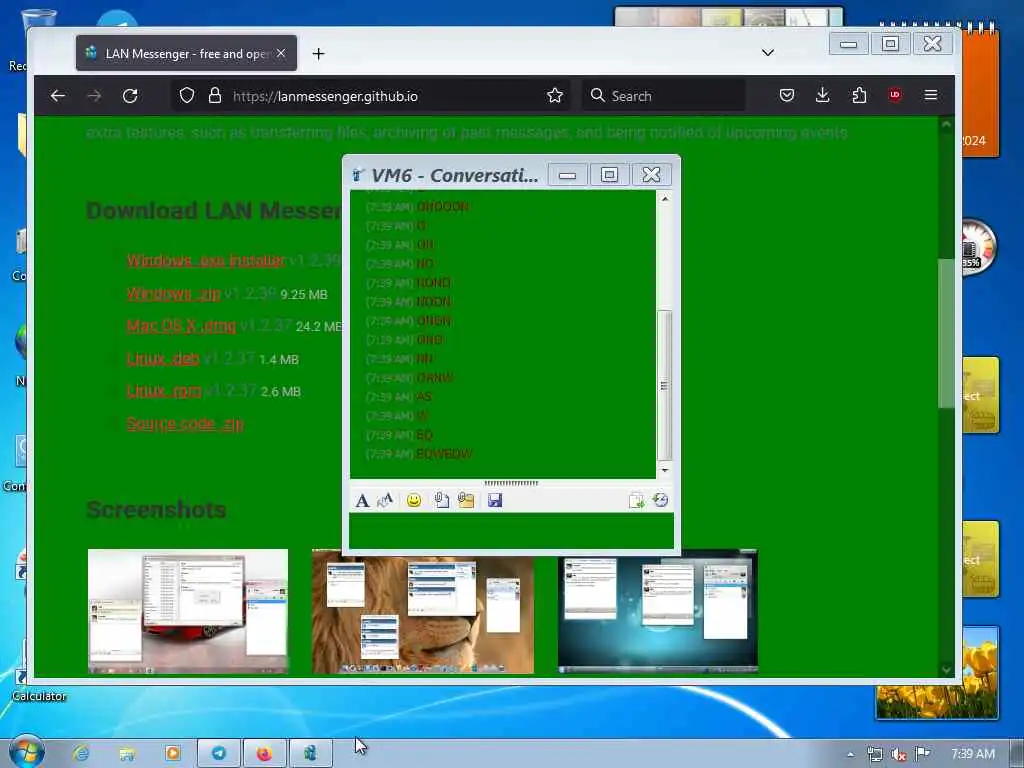Viewport: 1024px width, 768px height.
Task: Open the Firefox hamburger application menu
Action: coord(931,96)
